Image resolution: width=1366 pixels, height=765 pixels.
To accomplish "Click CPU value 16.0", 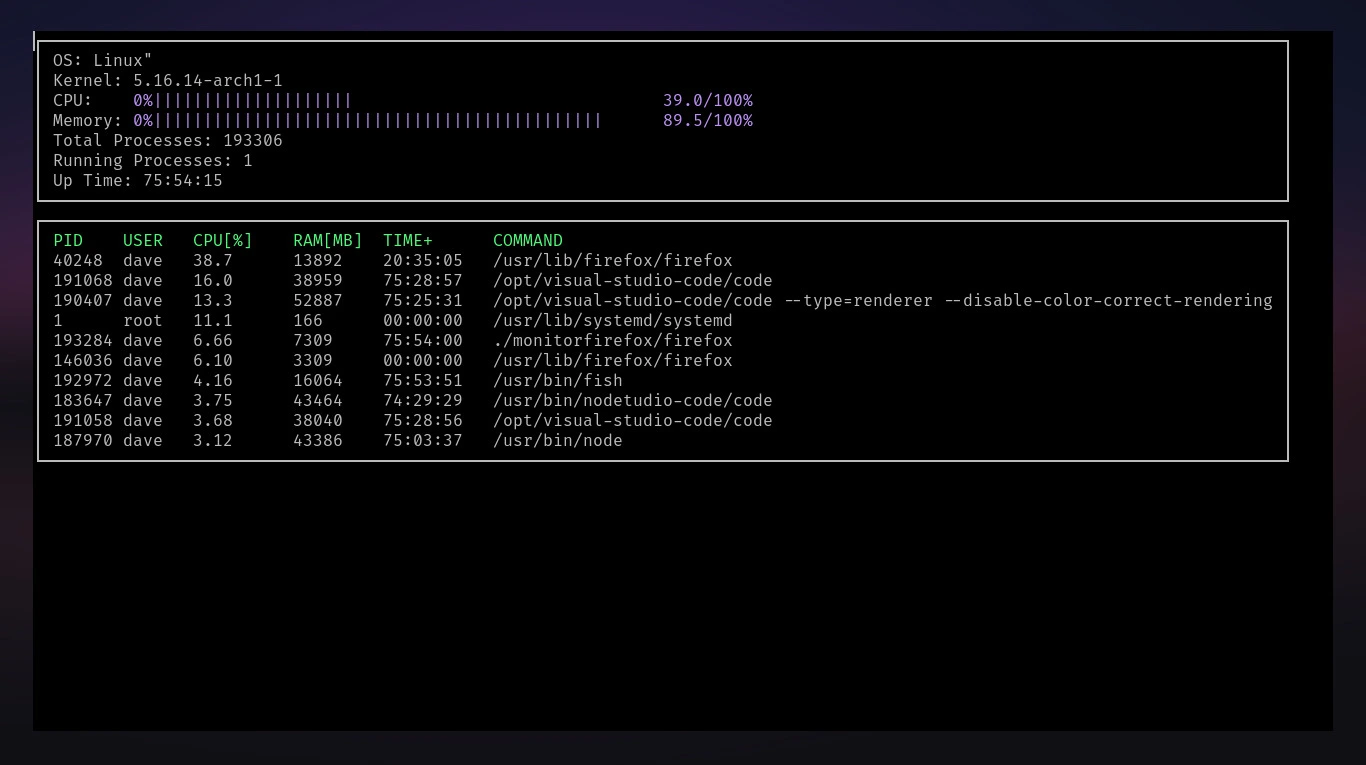I will (213, 281).
